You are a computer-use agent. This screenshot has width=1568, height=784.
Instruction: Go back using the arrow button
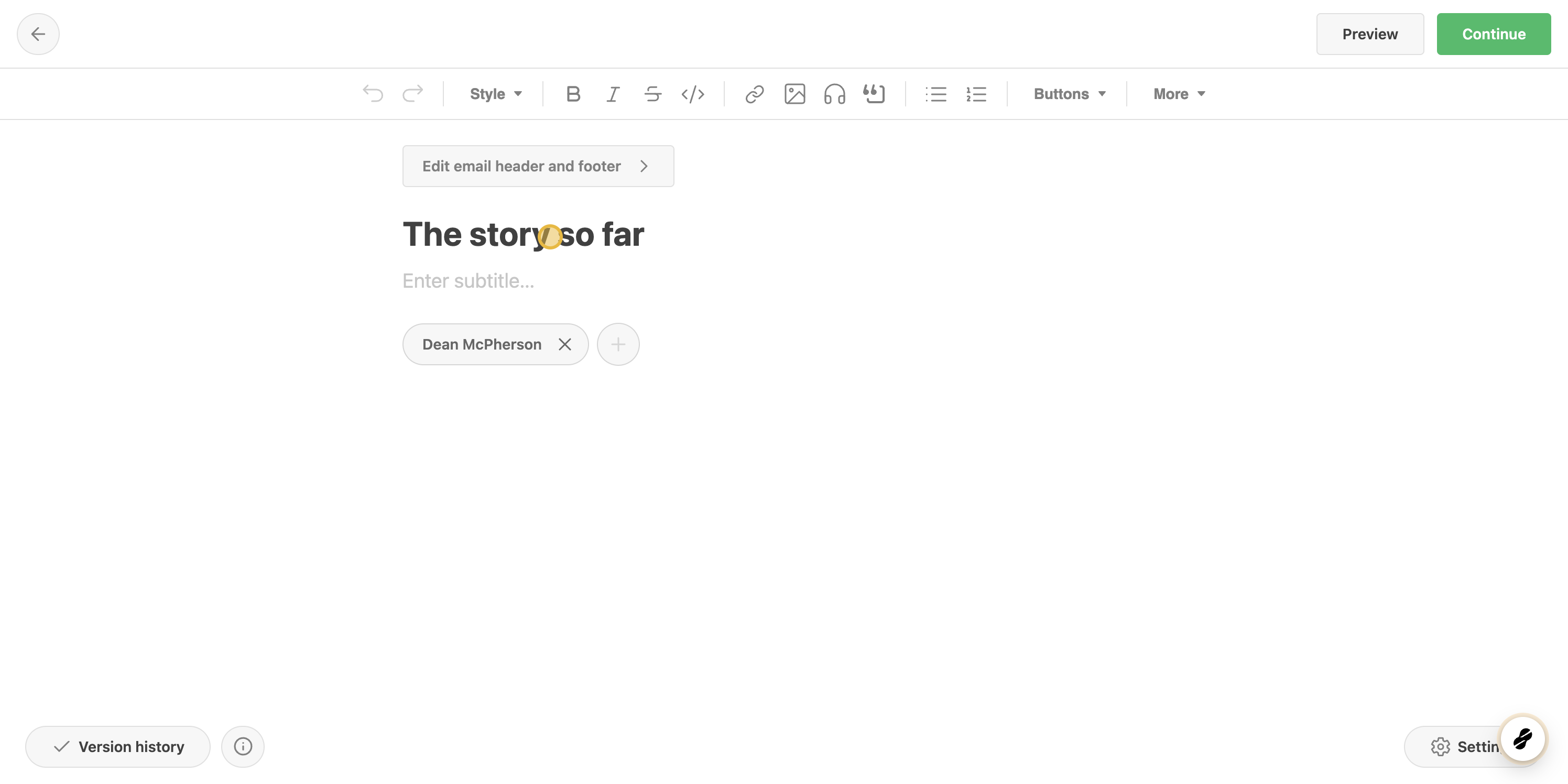point(38,34)
